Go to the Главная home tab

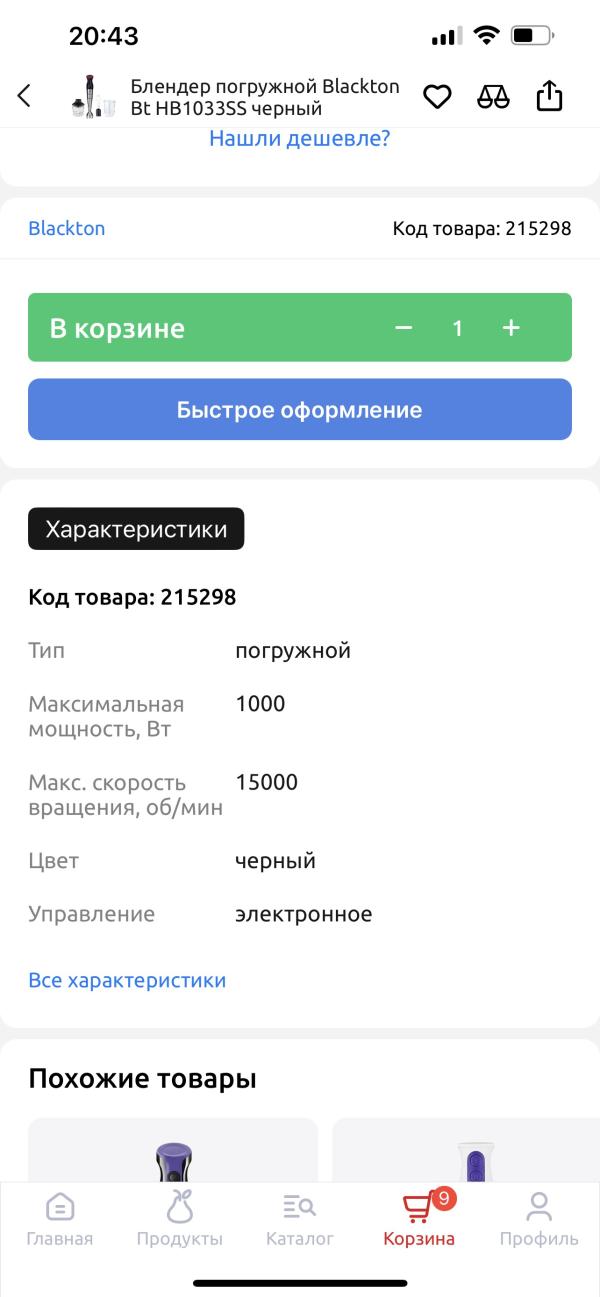[60, 1220]
